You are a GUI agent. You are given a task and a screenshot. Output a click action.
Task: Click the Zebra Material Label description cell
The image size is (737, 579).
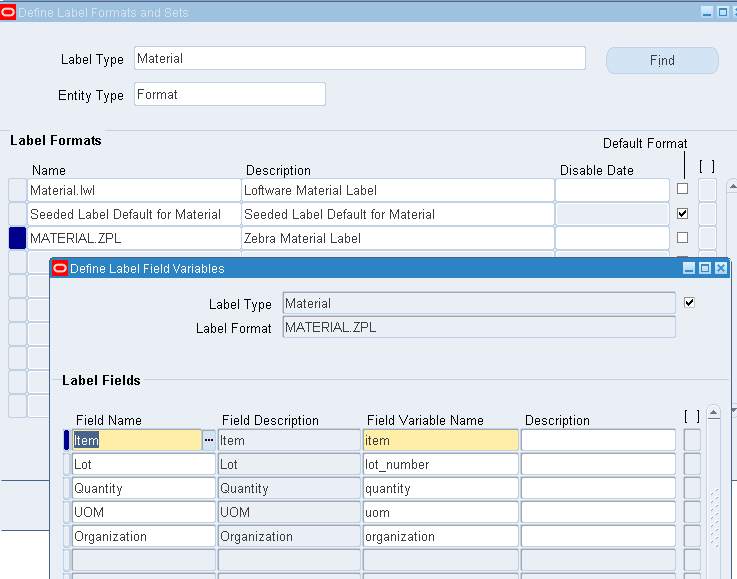coord(398,238)
